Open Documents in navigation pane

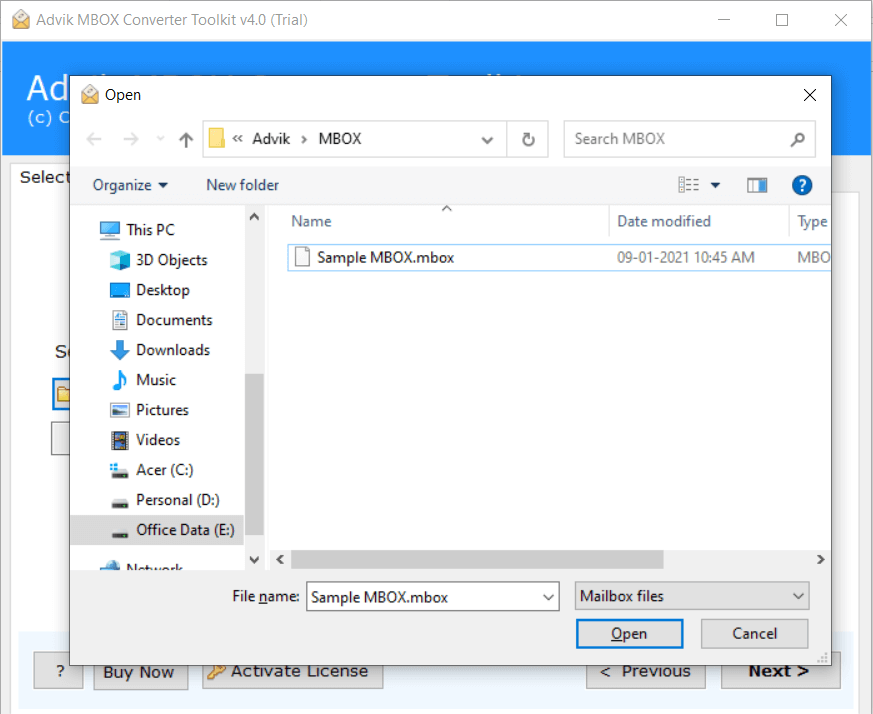(174, 320)
